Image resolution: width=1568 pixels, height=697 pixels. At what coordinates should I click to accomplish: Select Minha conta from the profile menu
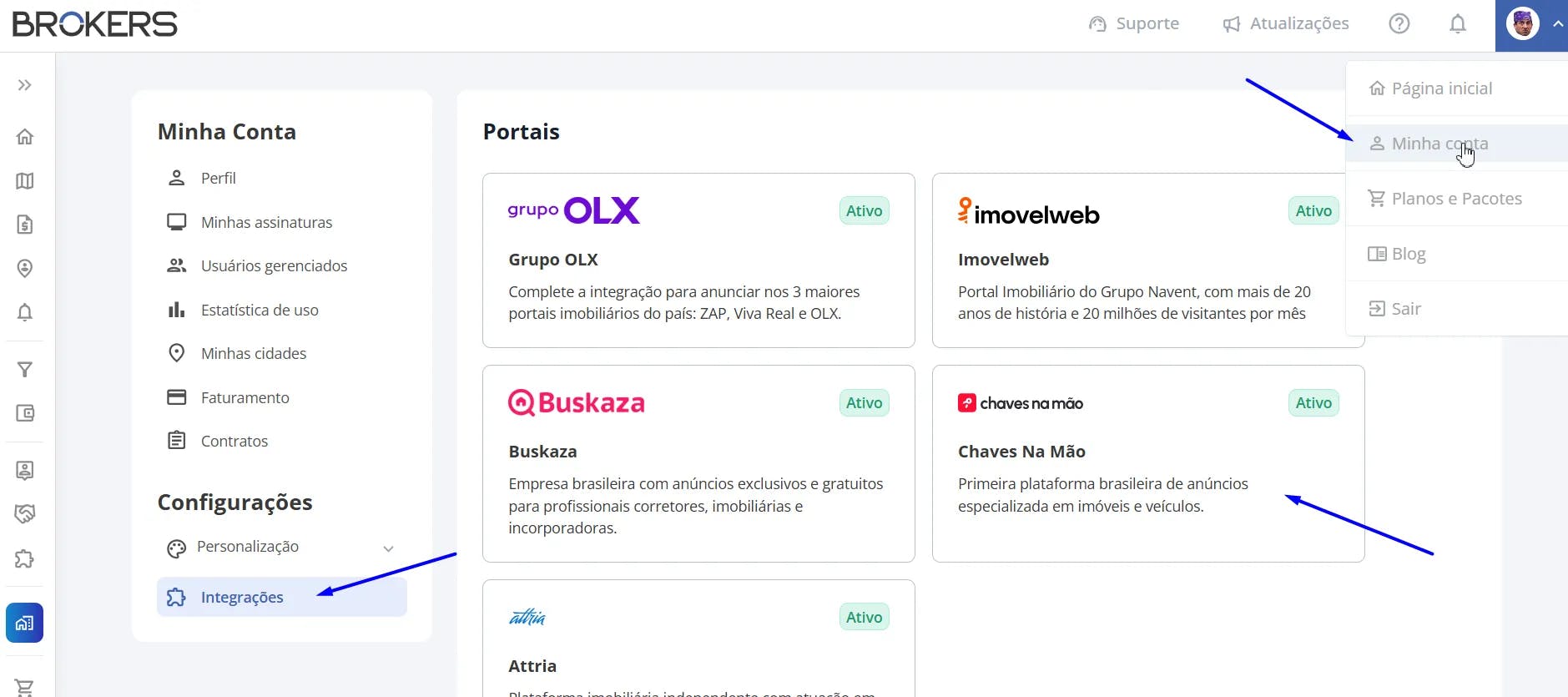[x=1439, y=144]
